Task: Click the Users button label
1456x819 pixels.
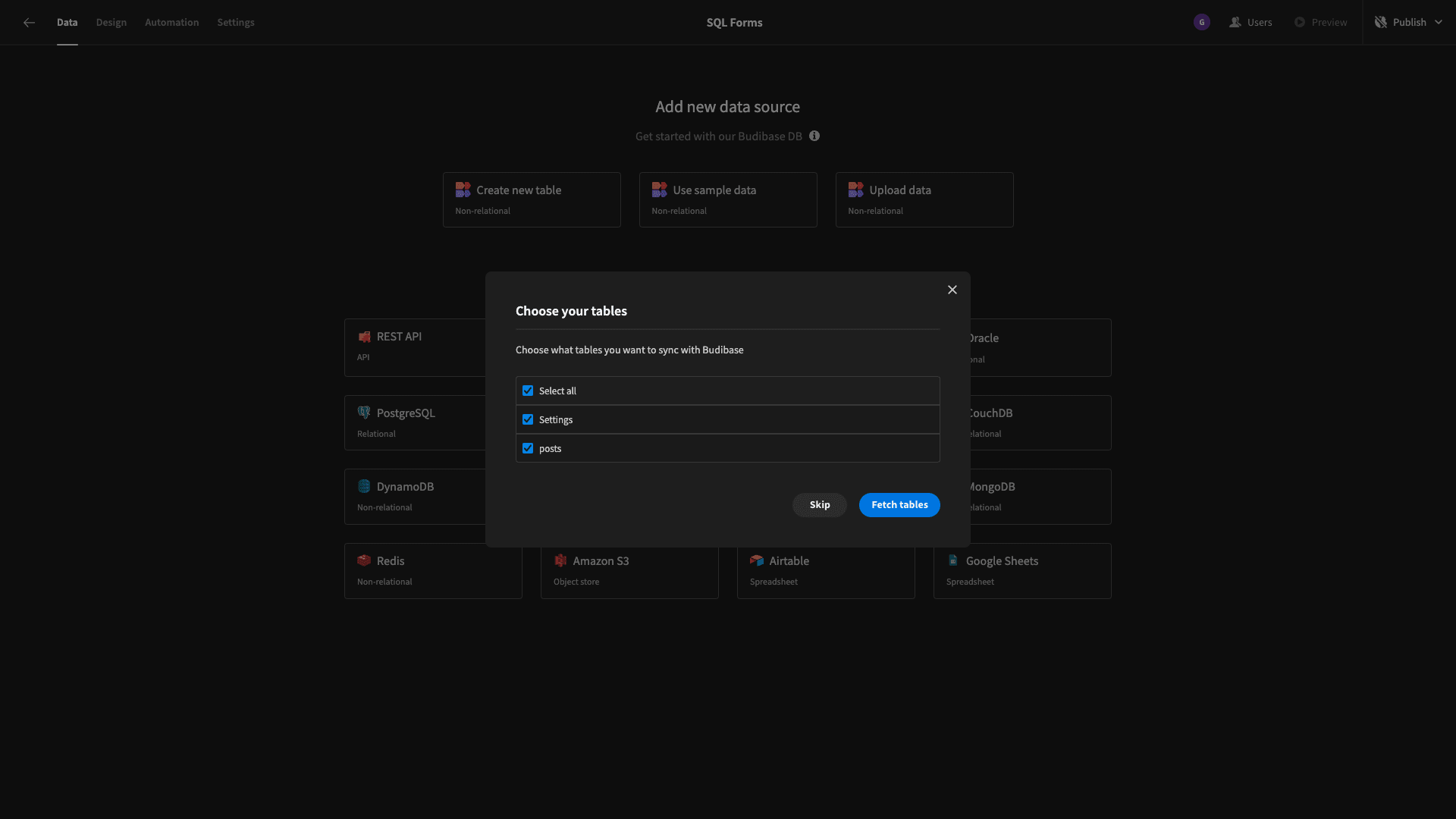Action: 1260,23
